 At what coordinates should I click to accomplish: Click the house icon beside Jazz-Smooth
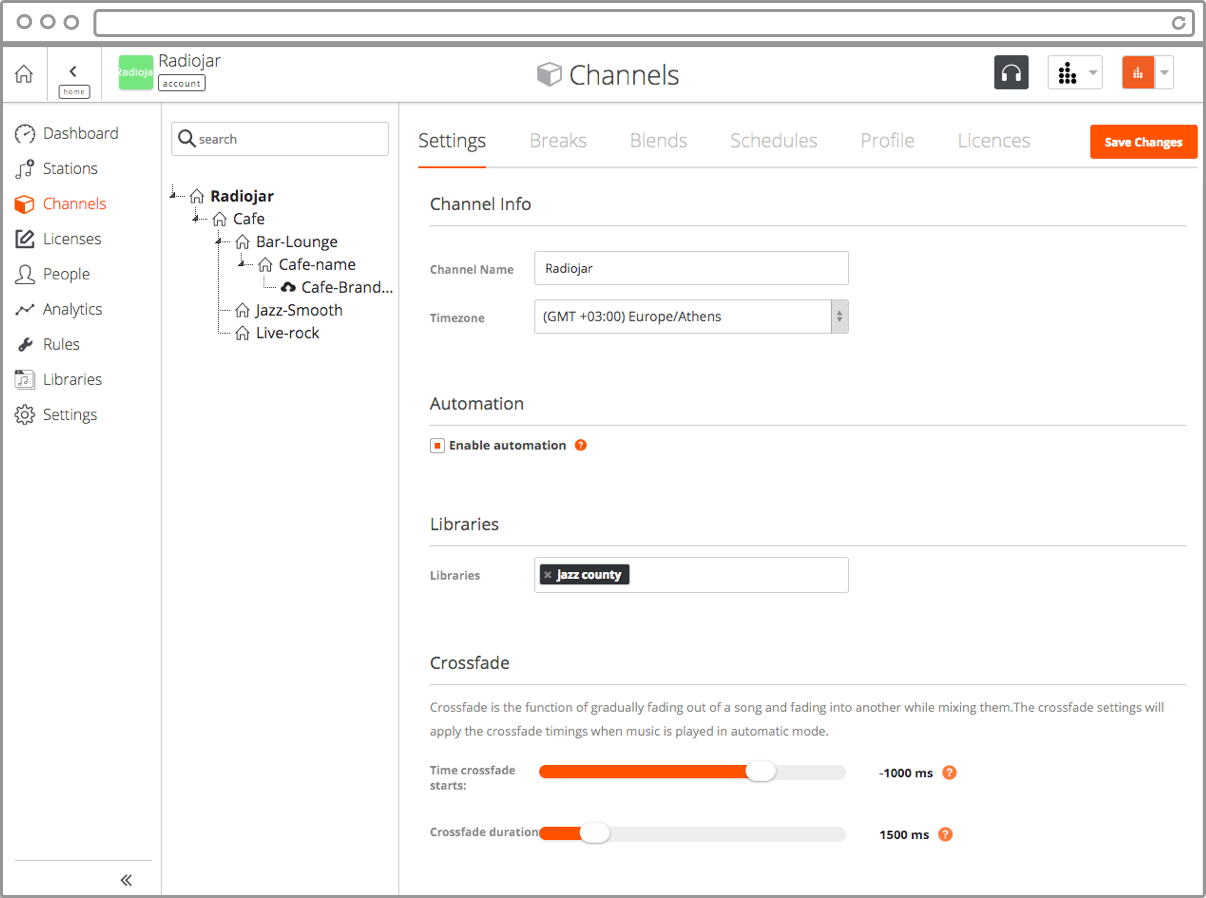coord(242,311)
